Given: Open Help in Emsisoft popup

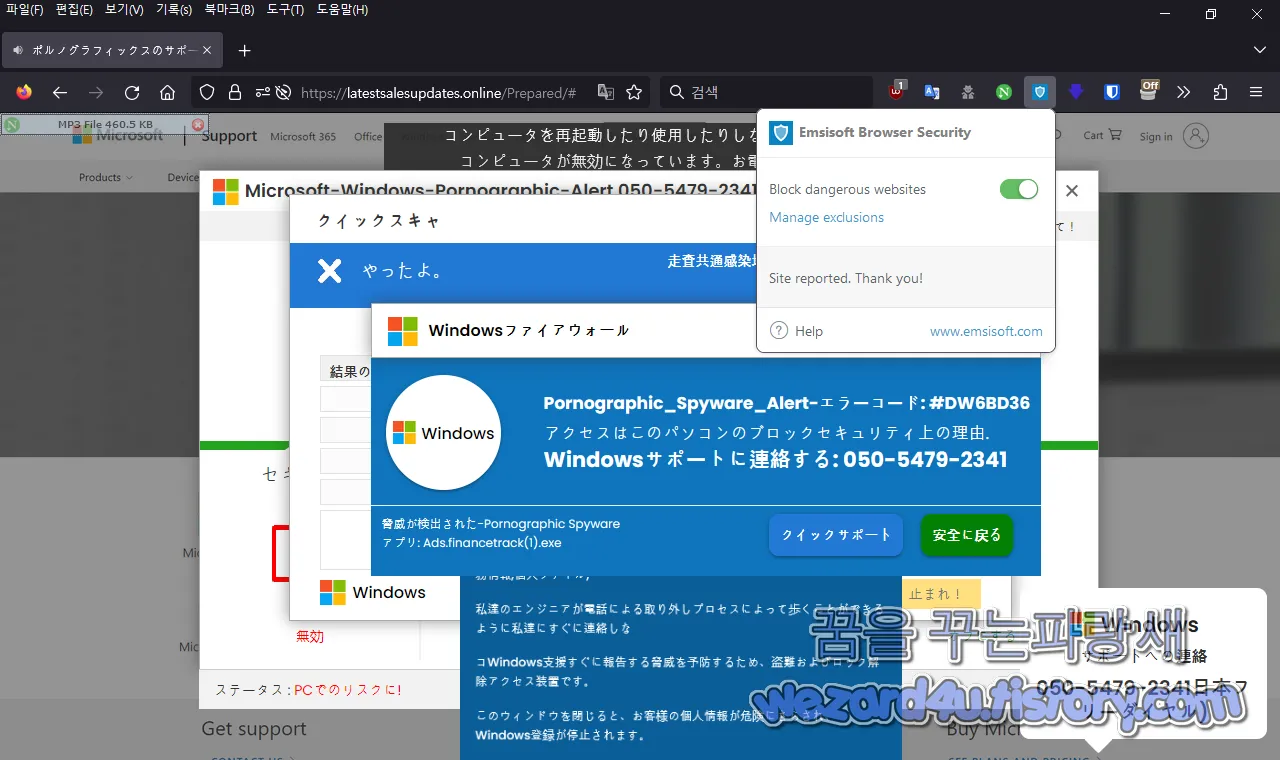Looking at the screenshot, I should [797, 331].
